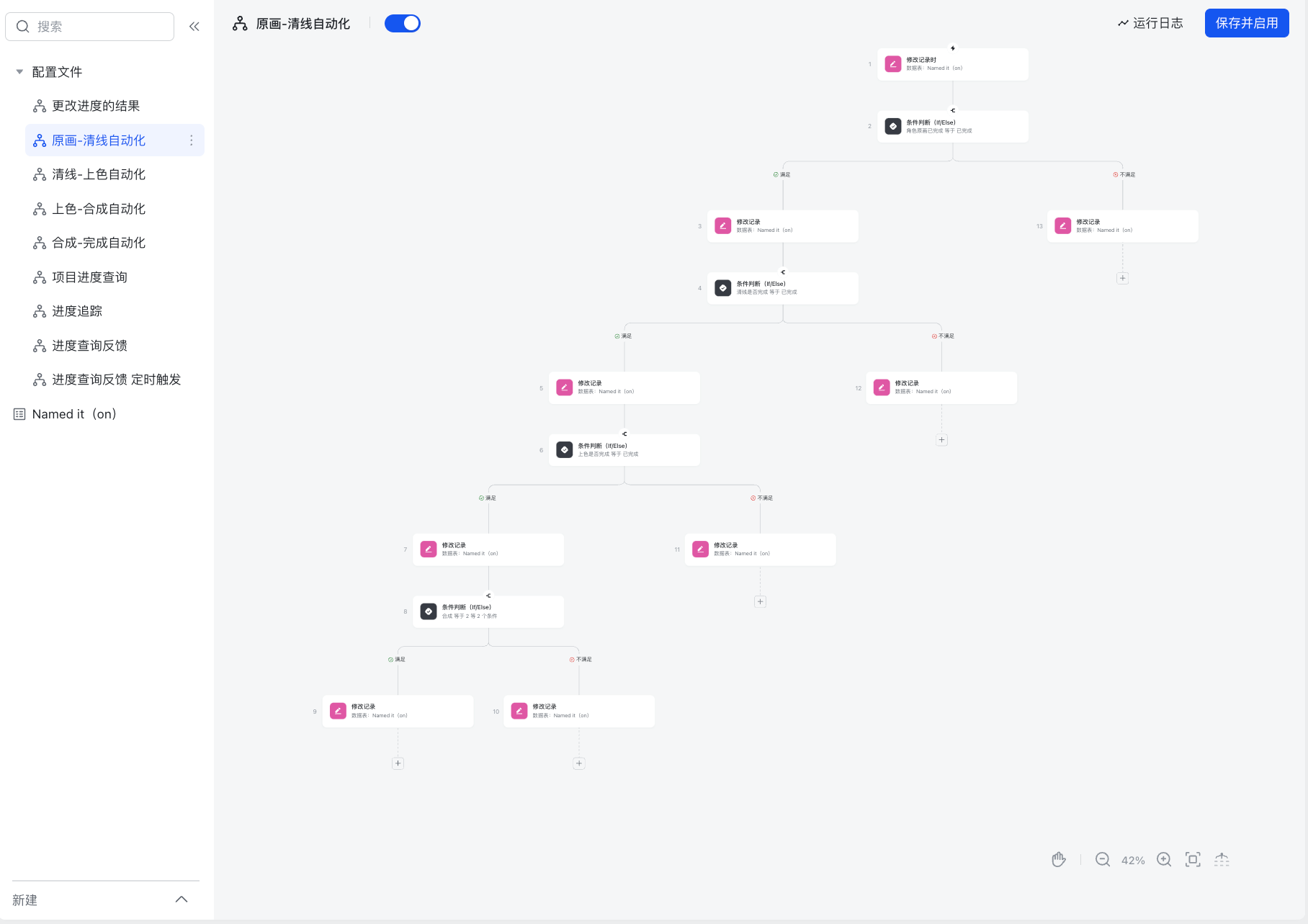Add a step below node 9
Viewport: 1308px width, 924px height.
click(x=398, y=763)
